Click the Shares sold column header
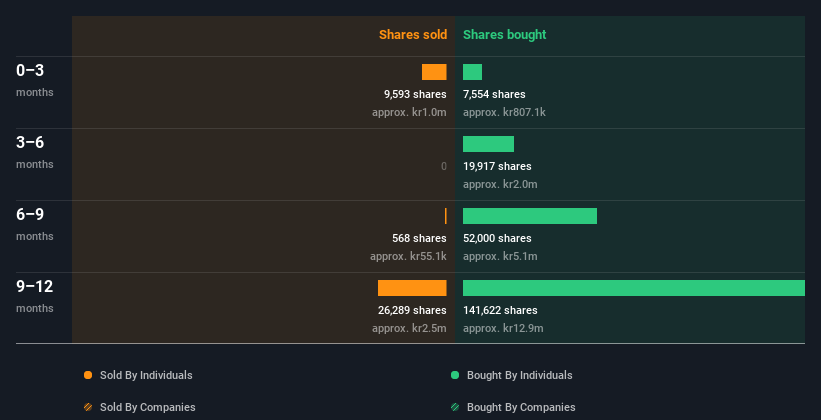Image resolution: width=821 pixels, height=420 pixels. coord(413,35)
